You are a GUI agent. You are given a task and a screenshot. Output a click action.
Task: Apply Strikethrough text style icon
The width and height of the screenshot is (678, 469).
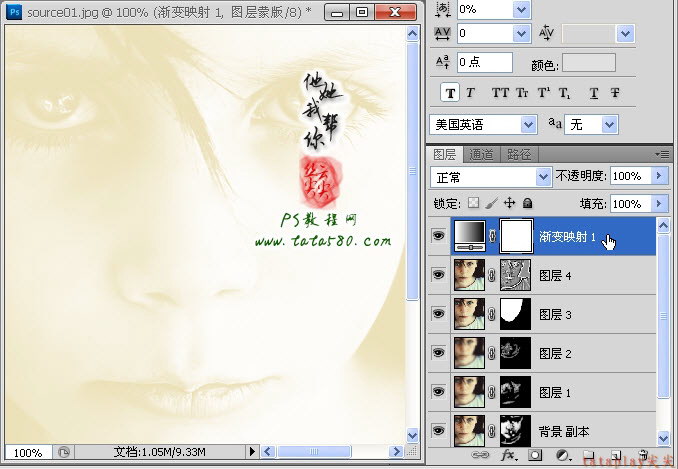click(614, 93)
